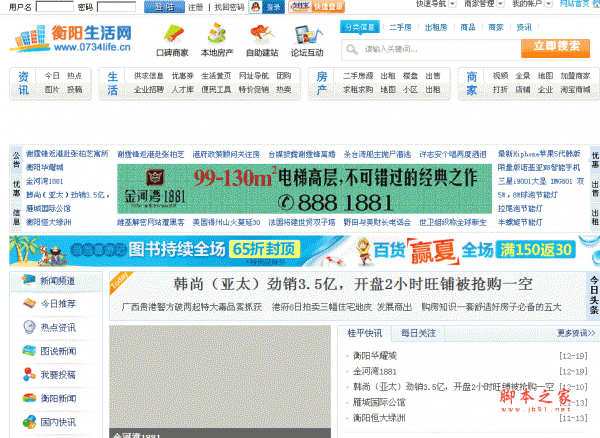600x438 pixels.
Task: Click 半螺旋节能灯 in right list
Action: 520,222
